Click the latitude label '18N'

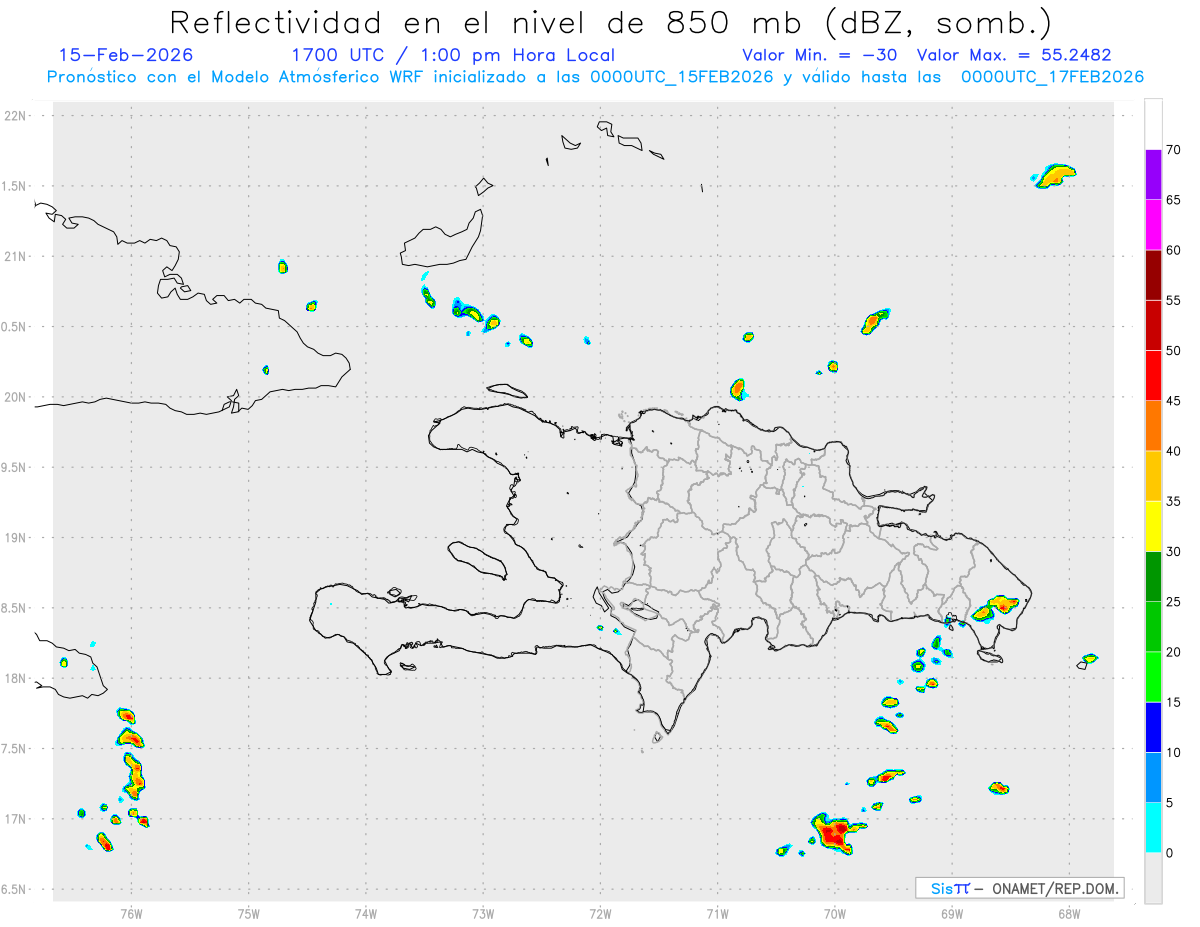(x=17, y=679)
